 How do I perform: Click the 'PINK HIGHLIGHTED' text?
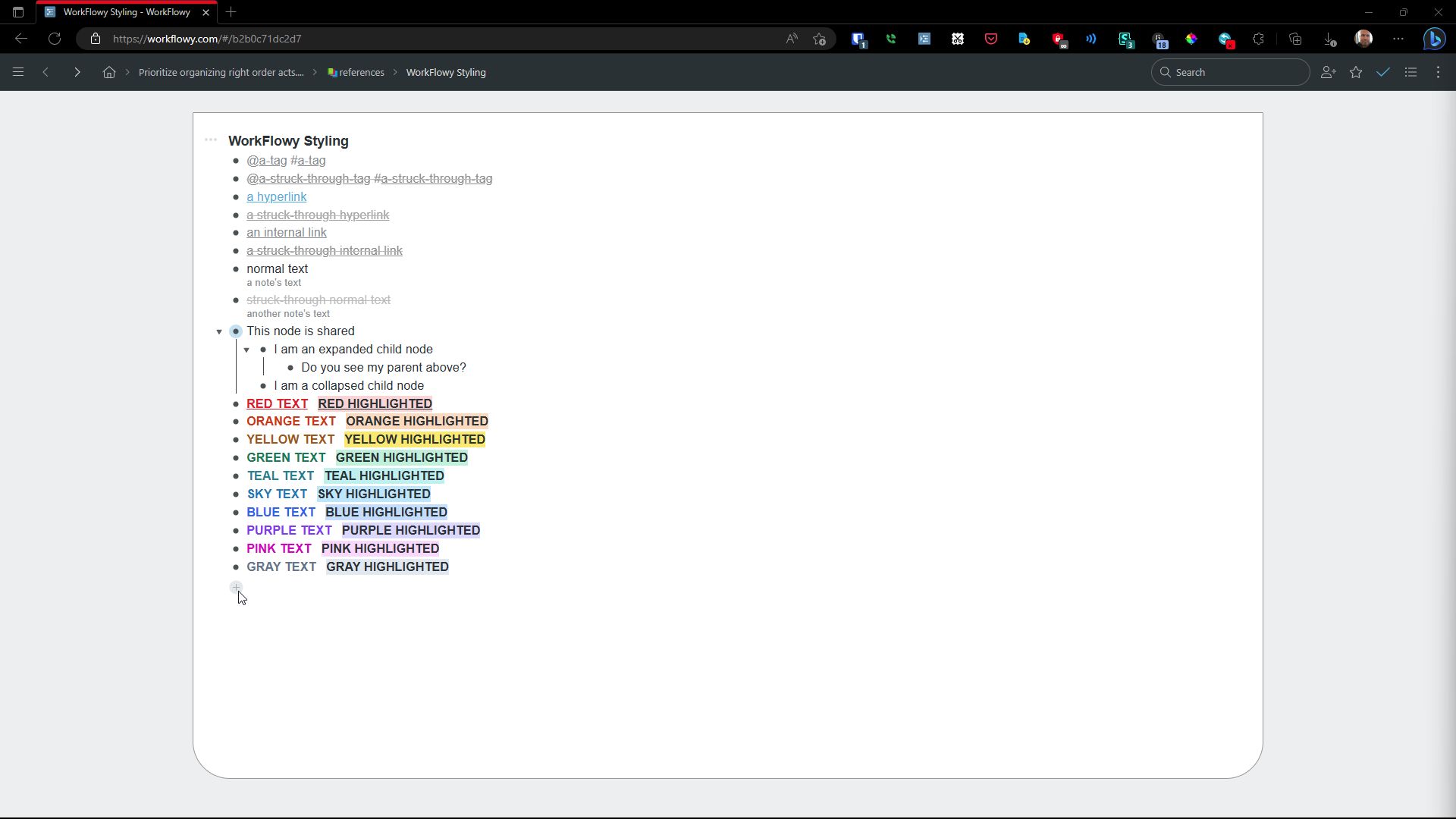coord(380,549)
